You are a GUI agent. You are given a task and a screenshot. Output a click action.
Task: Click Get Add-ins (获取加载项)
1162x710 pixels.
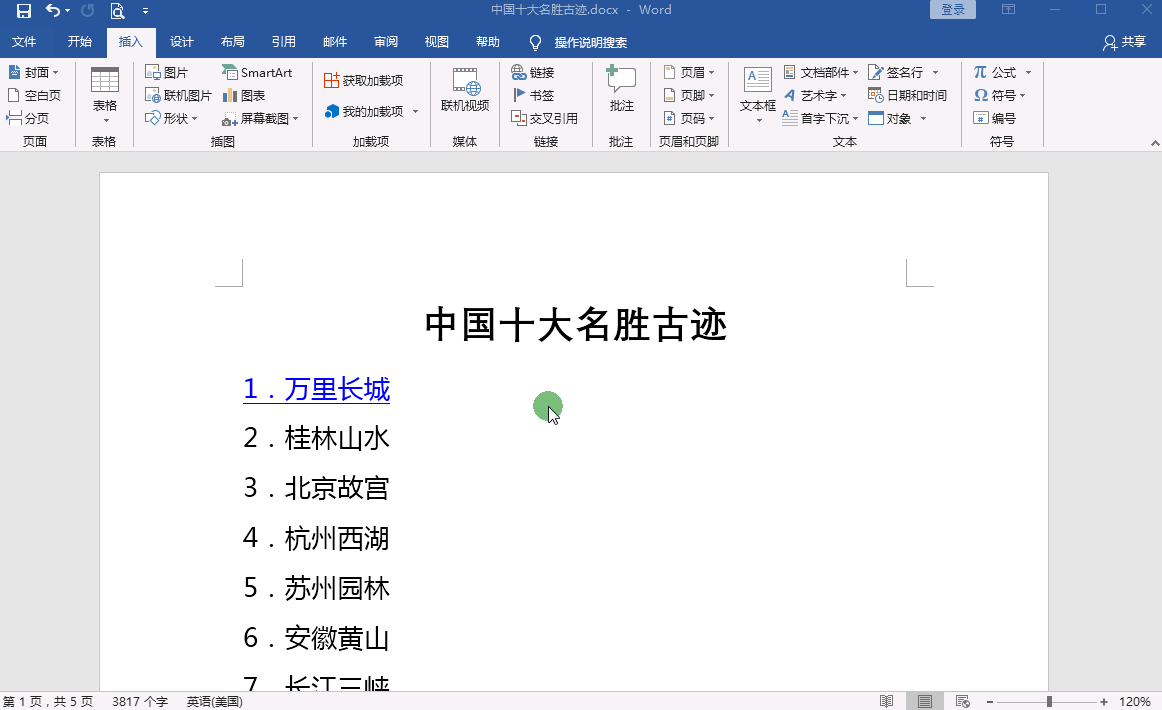[364, 81]
